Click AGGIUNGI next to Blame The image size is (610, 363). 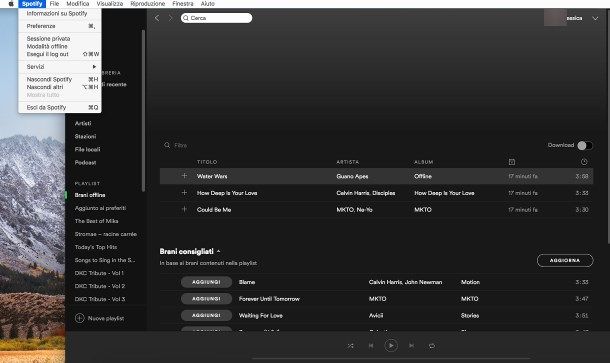206,282
